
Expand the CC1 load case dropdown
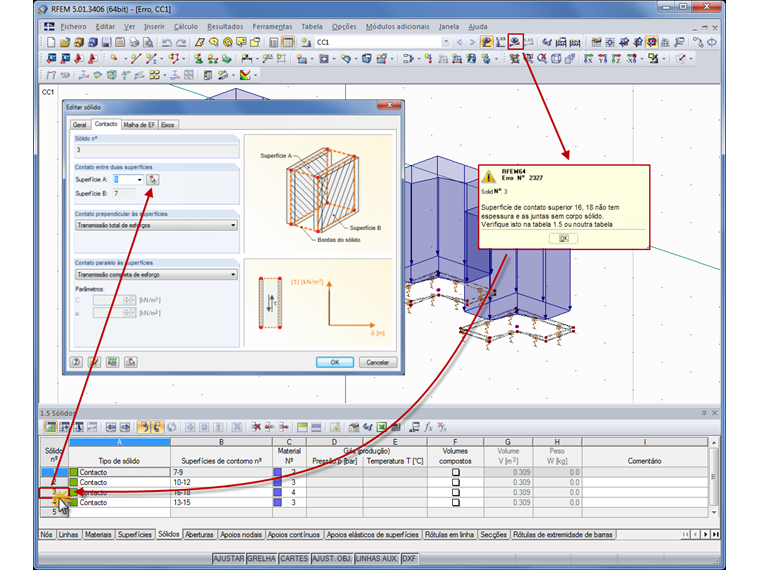[x=445, y=43]
